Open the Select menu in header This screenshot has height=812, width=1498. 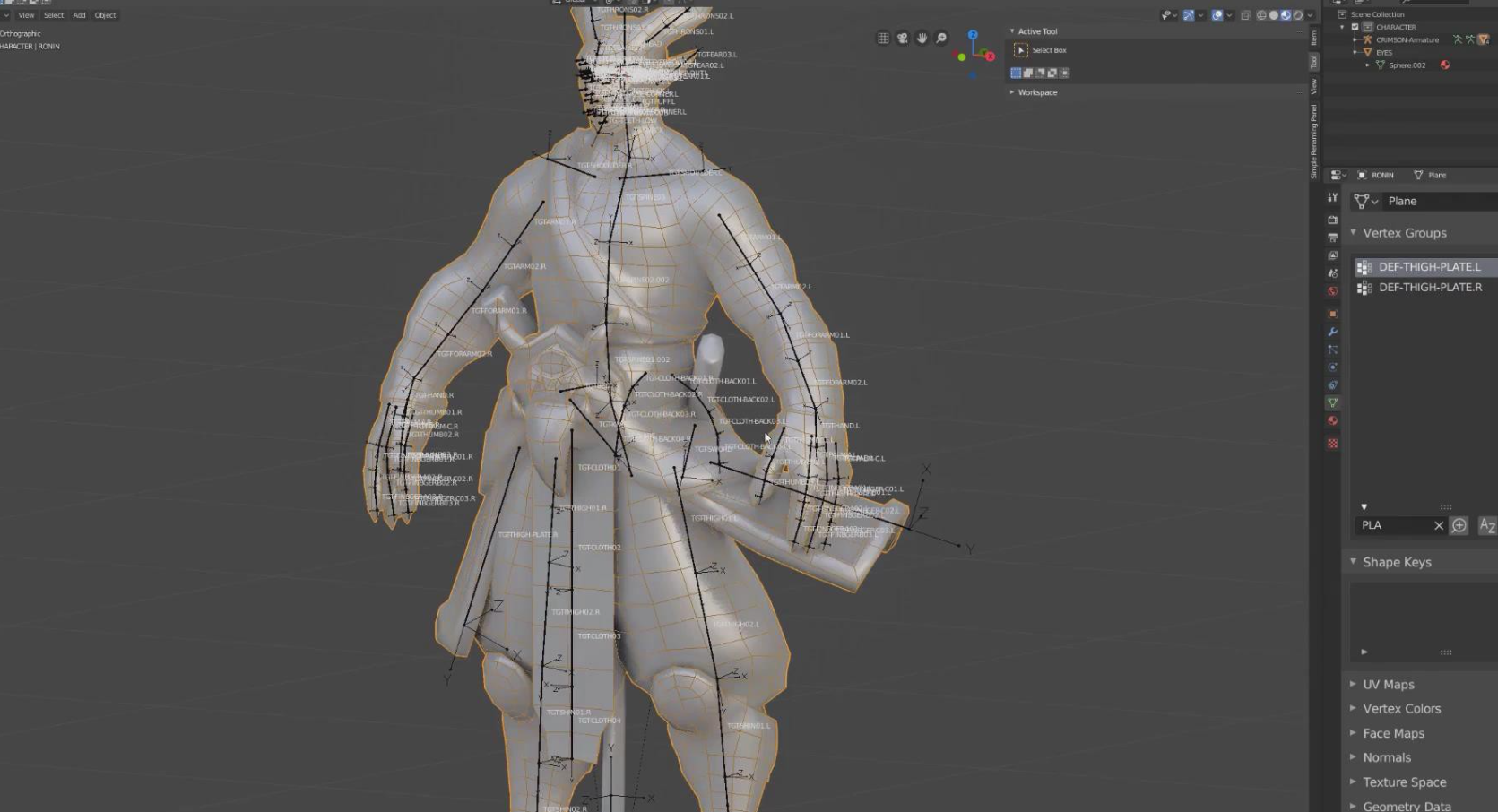tap(54, 15)
